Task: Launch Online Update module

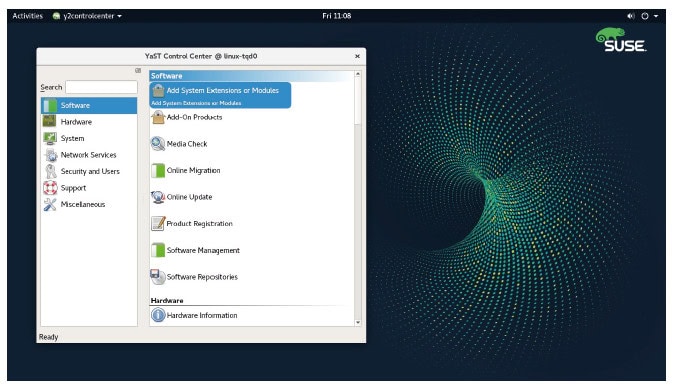Action: coord(189,197)
